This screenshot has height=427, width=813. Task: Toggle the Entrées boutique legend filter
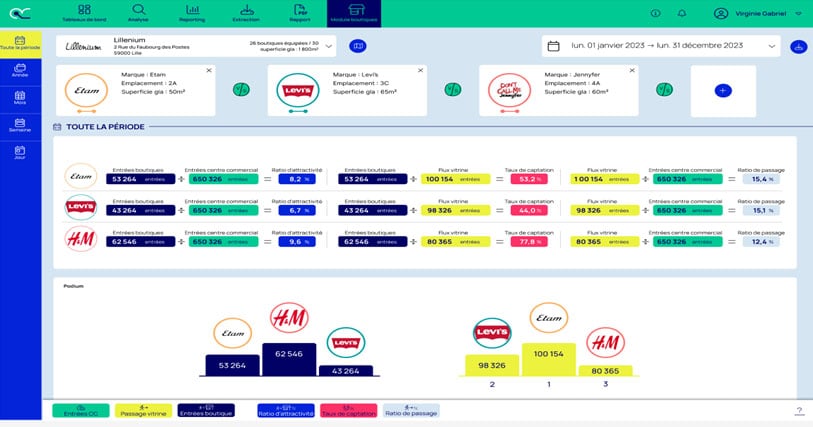(206, 410)
